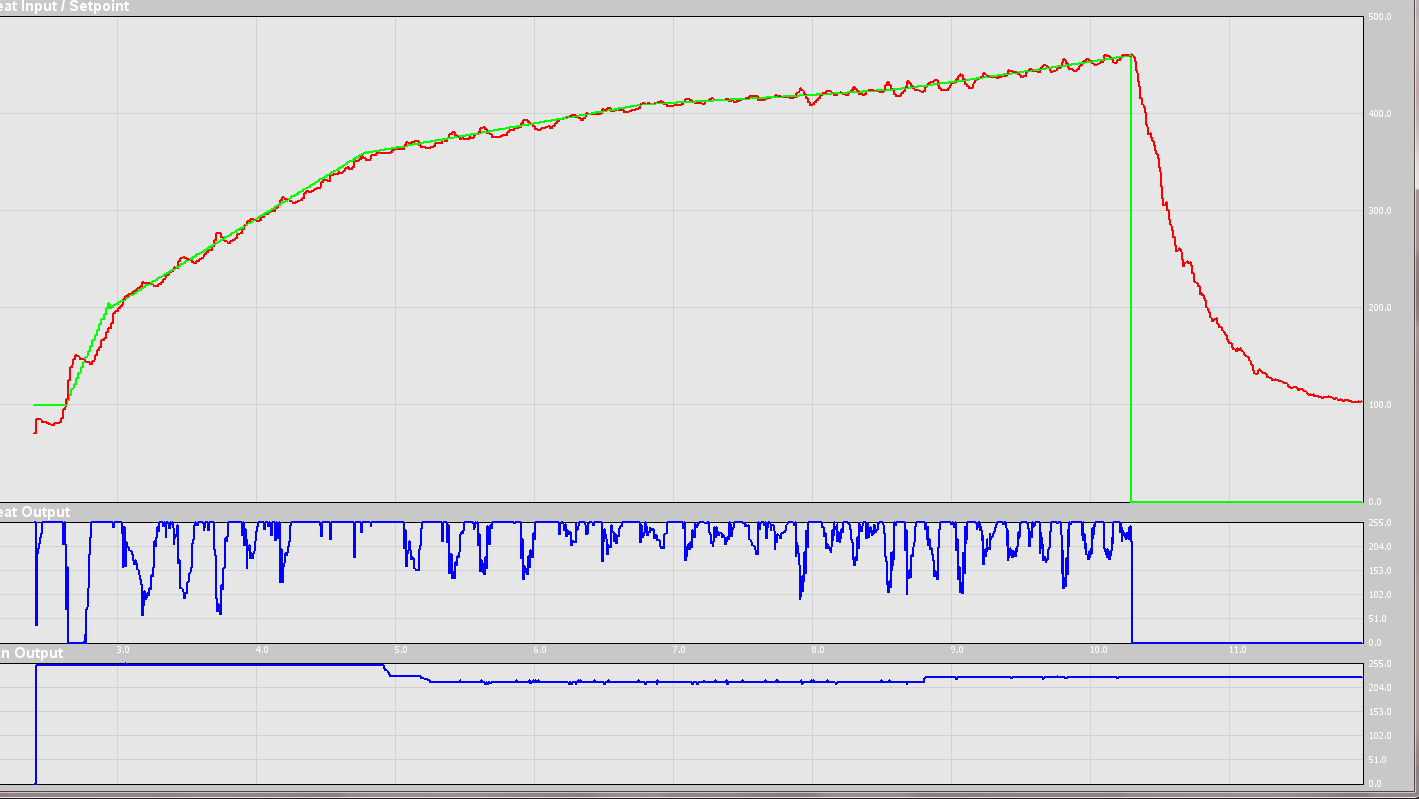Click the 255.0 label on Fan Output axis
The image size is (1419, 799).
[x=1379, y=664]
